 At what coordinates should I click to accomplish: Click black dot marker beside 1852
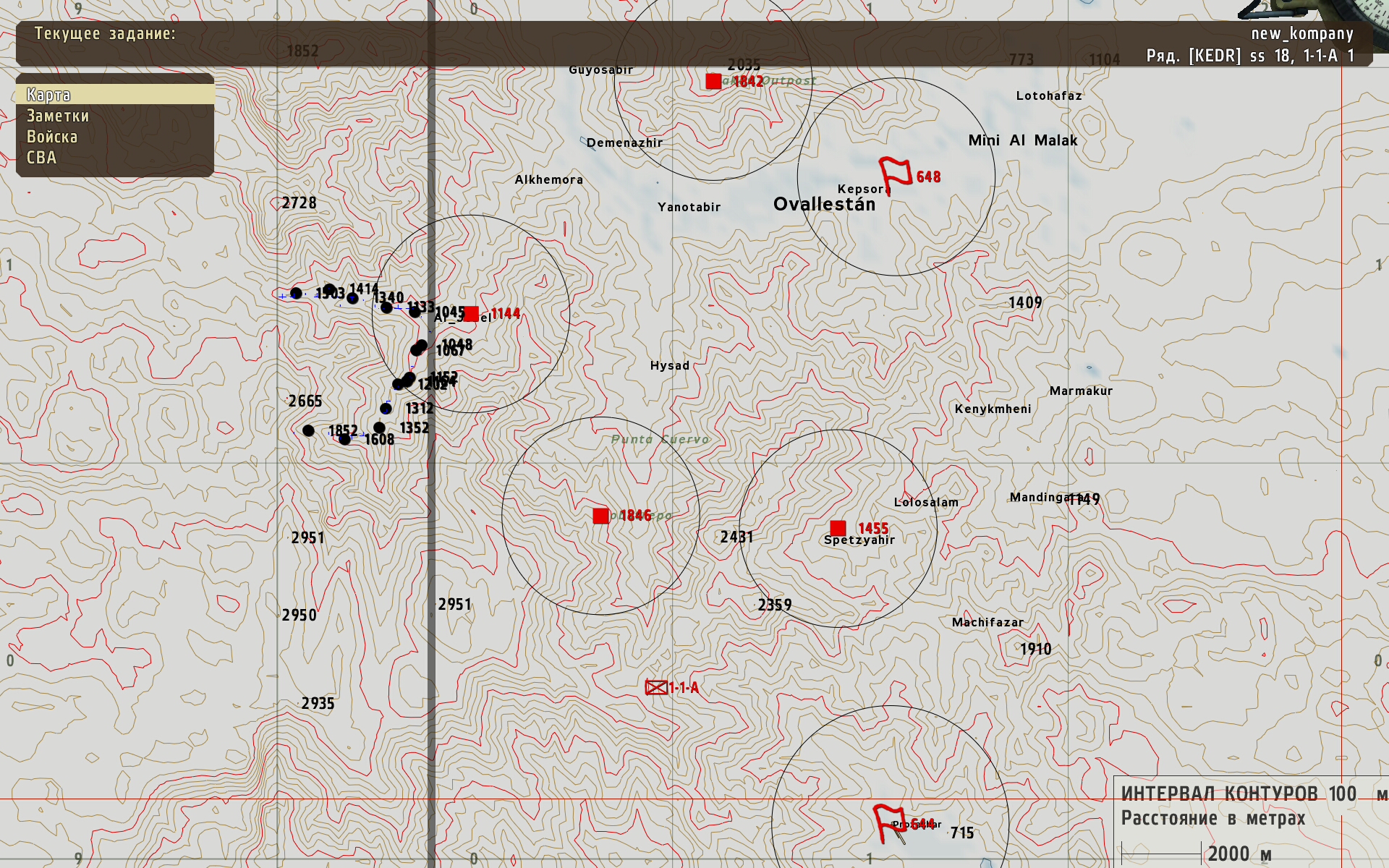click(x=308, y=430)
